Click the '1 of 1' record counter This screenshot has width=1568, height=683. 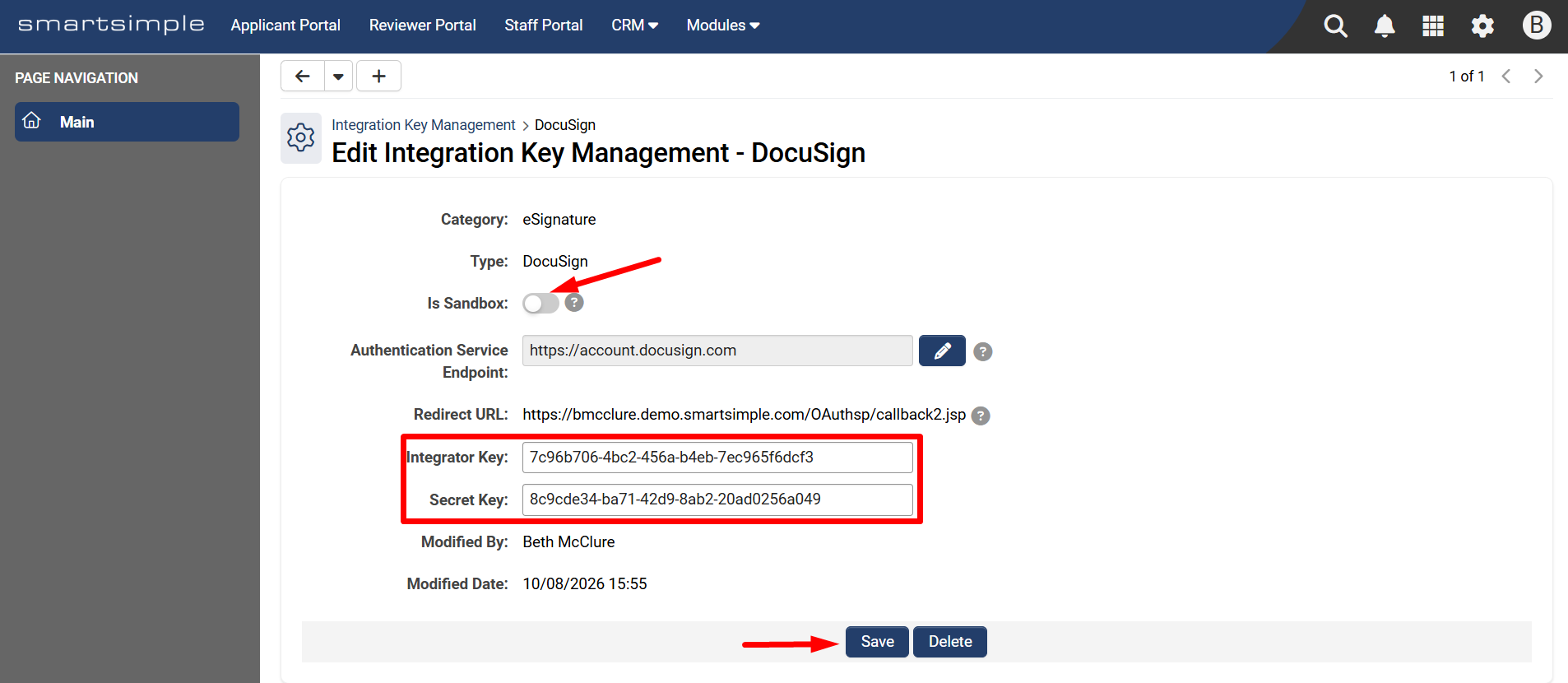coord(1467,77)
